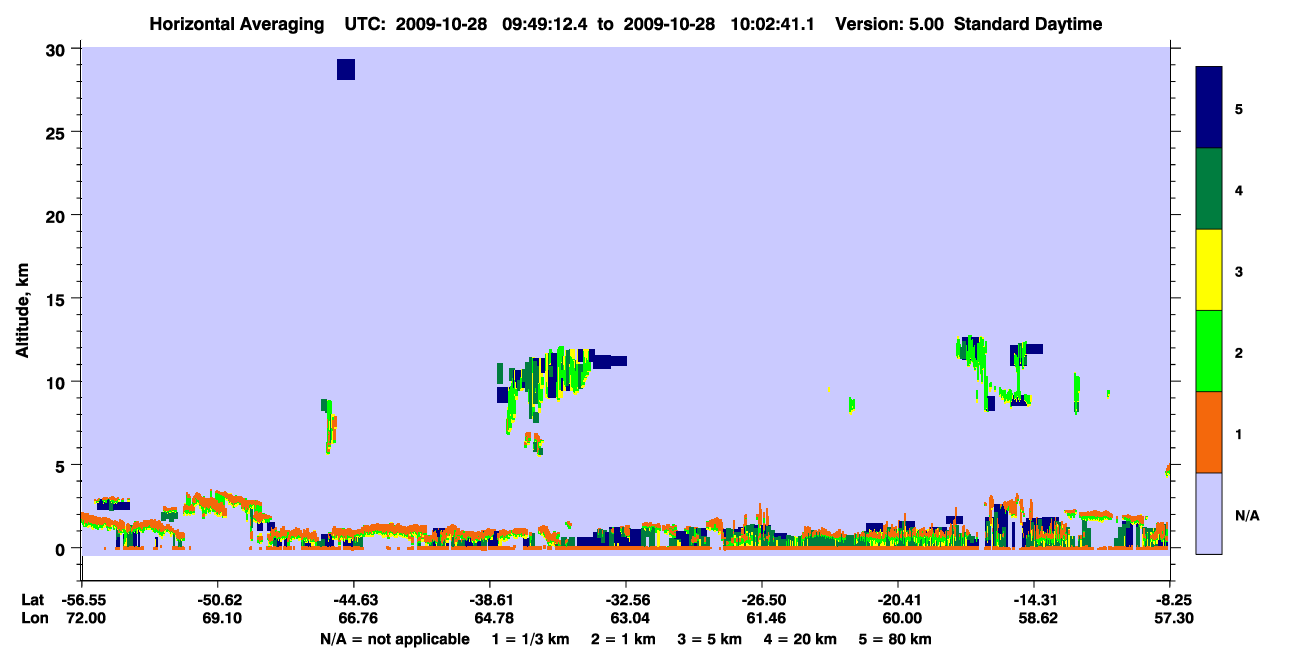Image resolution: width=1300 pixels, height=667 pixels.
Task: Click the latitude value -26.50
Action: 762,600
